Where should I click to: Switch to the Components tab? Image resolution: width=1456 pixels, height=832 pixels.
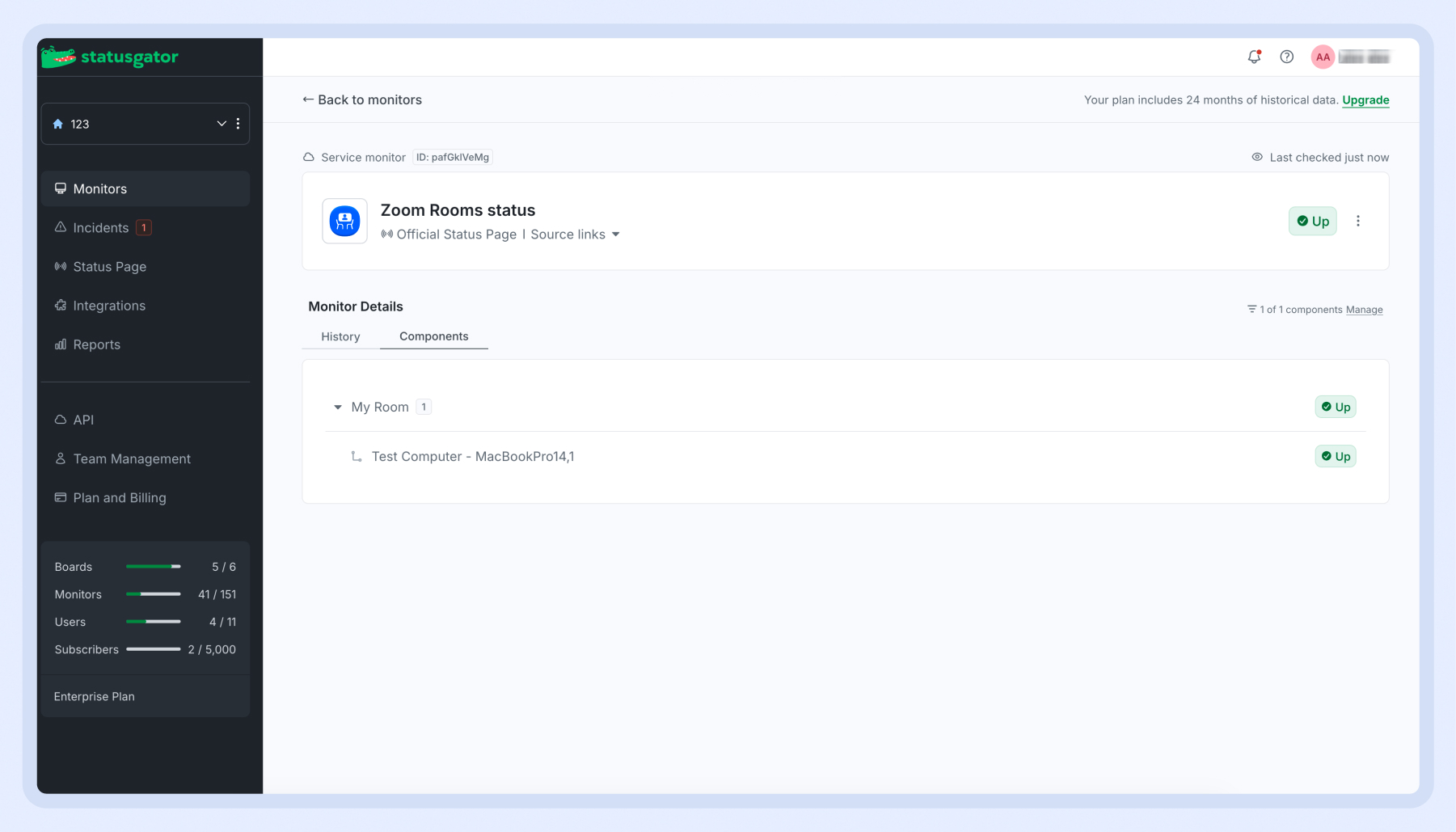434,336
